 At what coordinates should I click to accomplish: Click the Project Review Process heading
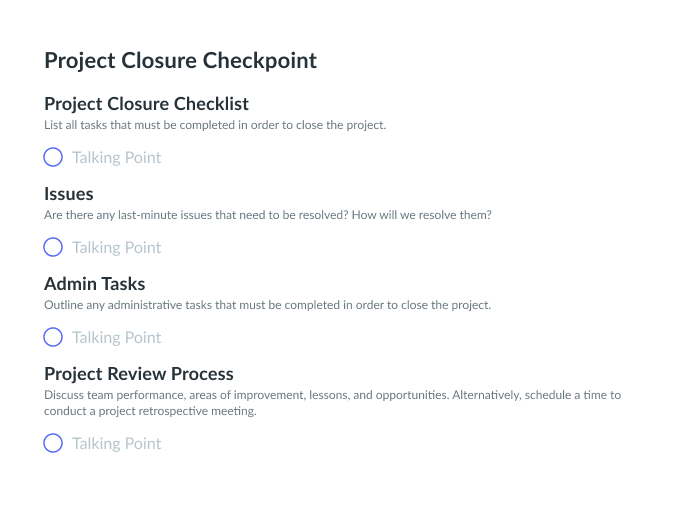(x=139, y=374)
